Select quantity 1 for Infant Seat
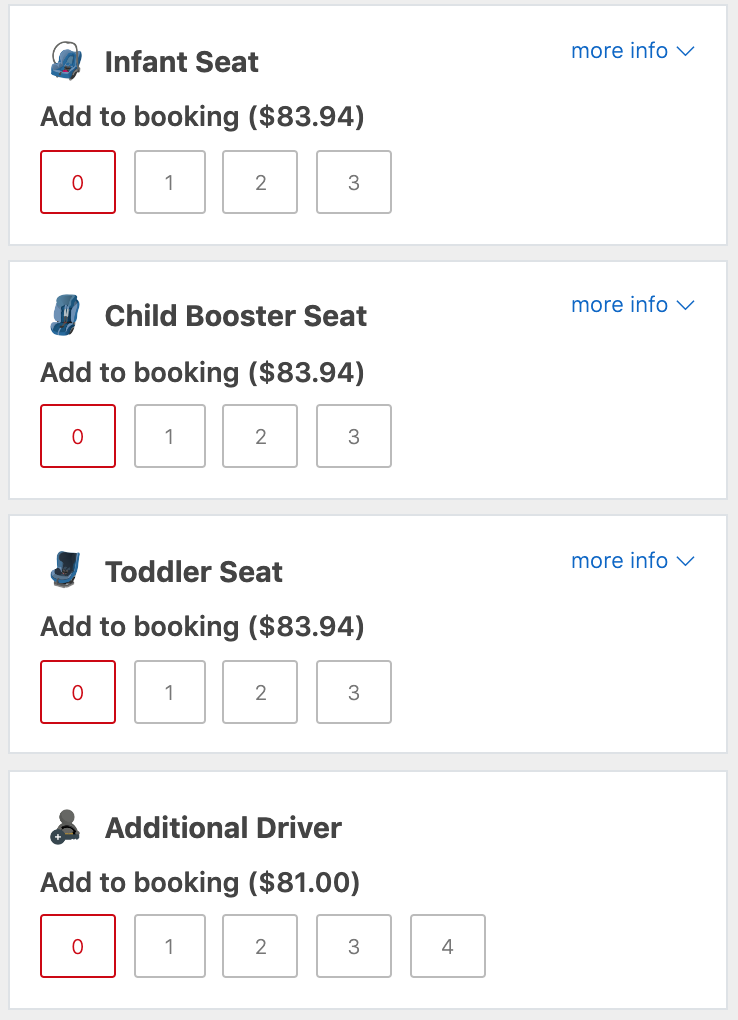Screen dimensions: 738x1020 coord(170,182)
